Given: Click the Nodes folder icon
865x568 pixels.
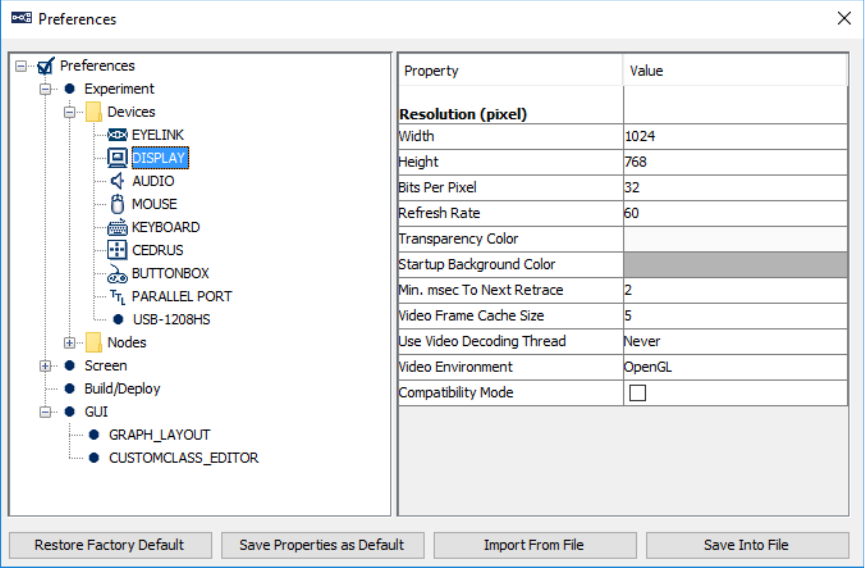Looking at the screenshot, I should click(x=93, y=342).
